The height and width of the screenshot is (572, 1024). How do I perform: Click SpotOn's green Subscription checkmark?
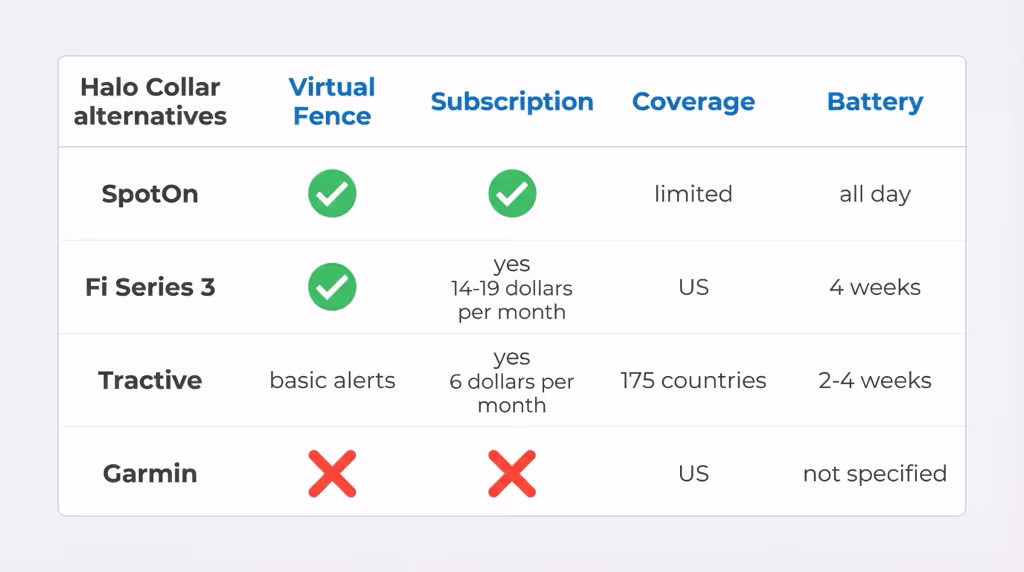[512, 194]
